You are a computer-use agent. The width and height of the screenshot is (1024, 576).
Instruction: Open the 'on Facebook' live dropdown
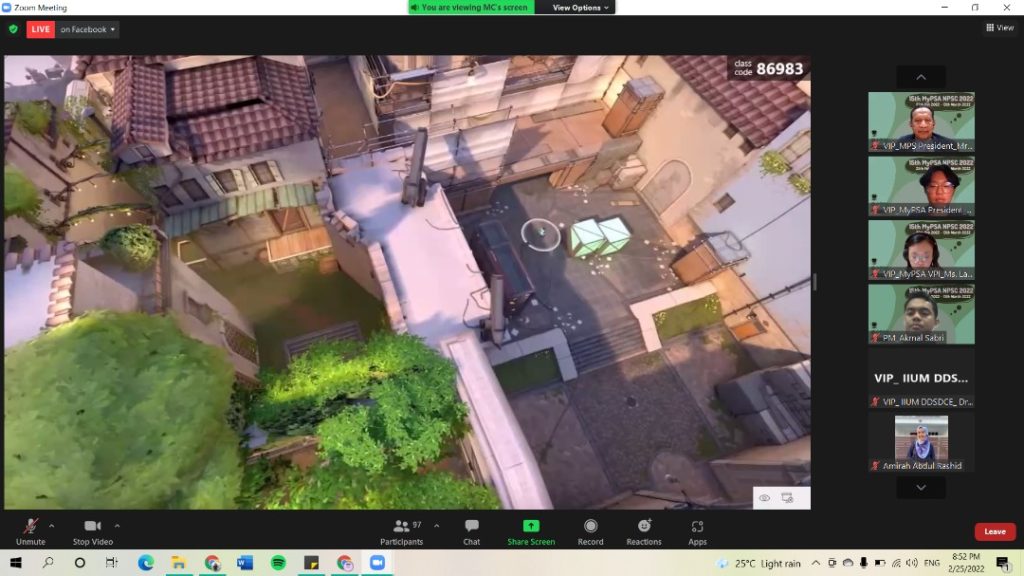coord(87,29)
